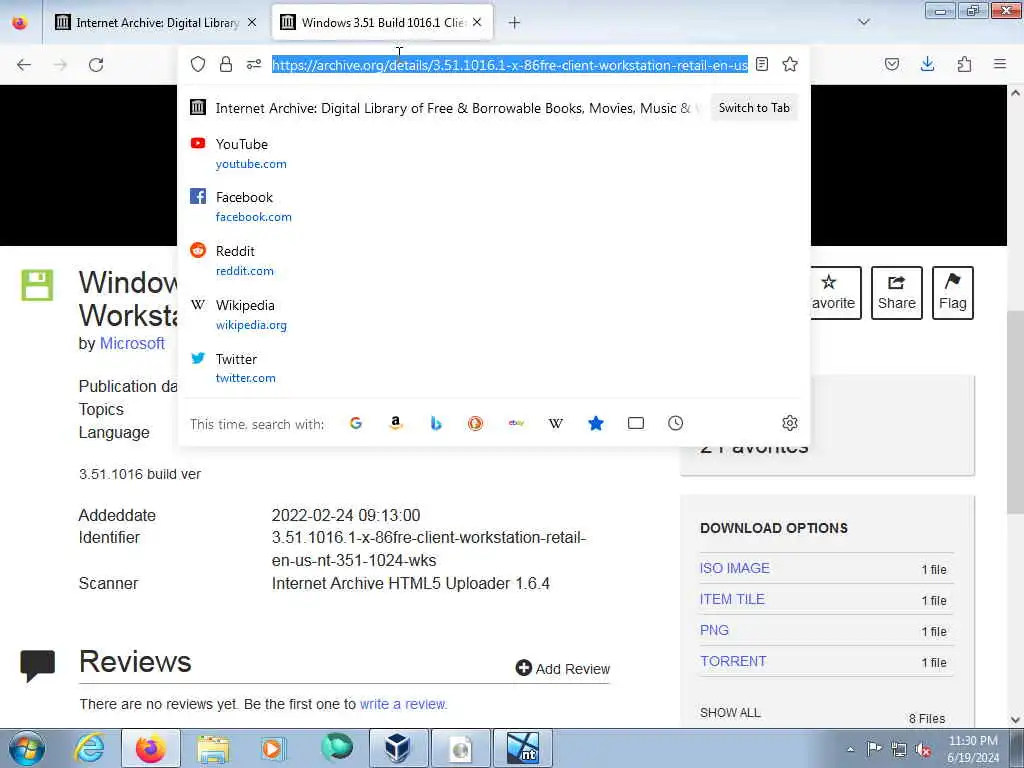Go back to the previous page
The height and width of the screenshot is (768, 1024).
pos(24,65)
